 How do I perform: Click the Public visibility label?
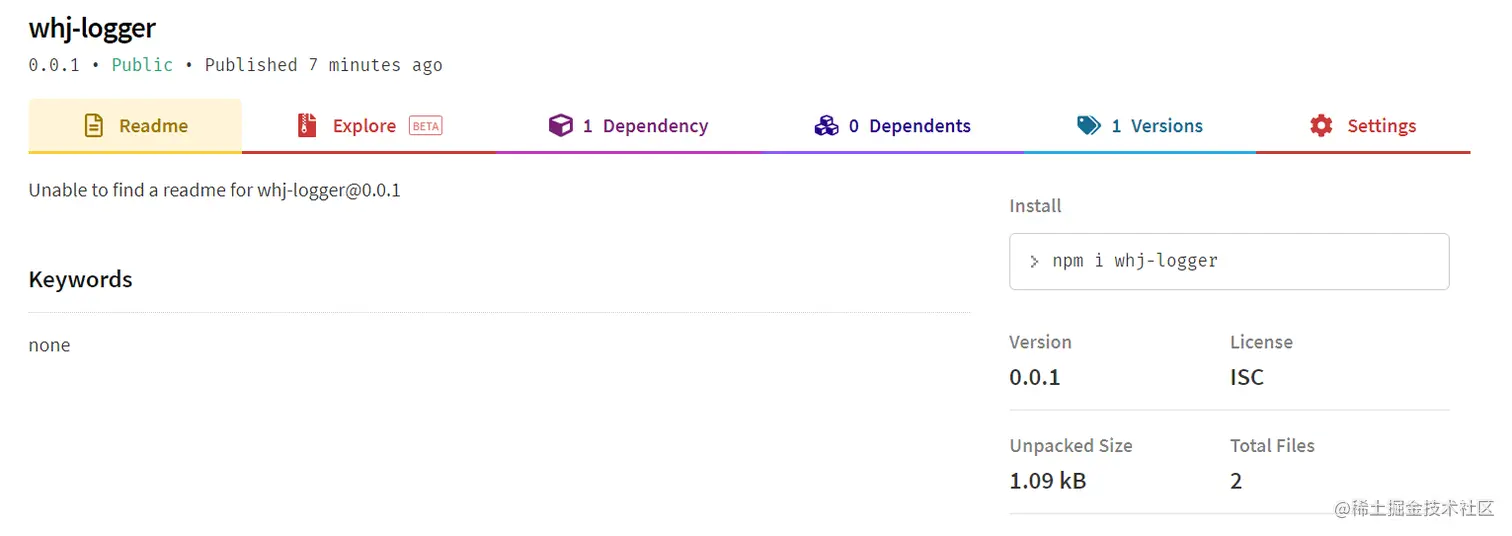click(142, 65)
